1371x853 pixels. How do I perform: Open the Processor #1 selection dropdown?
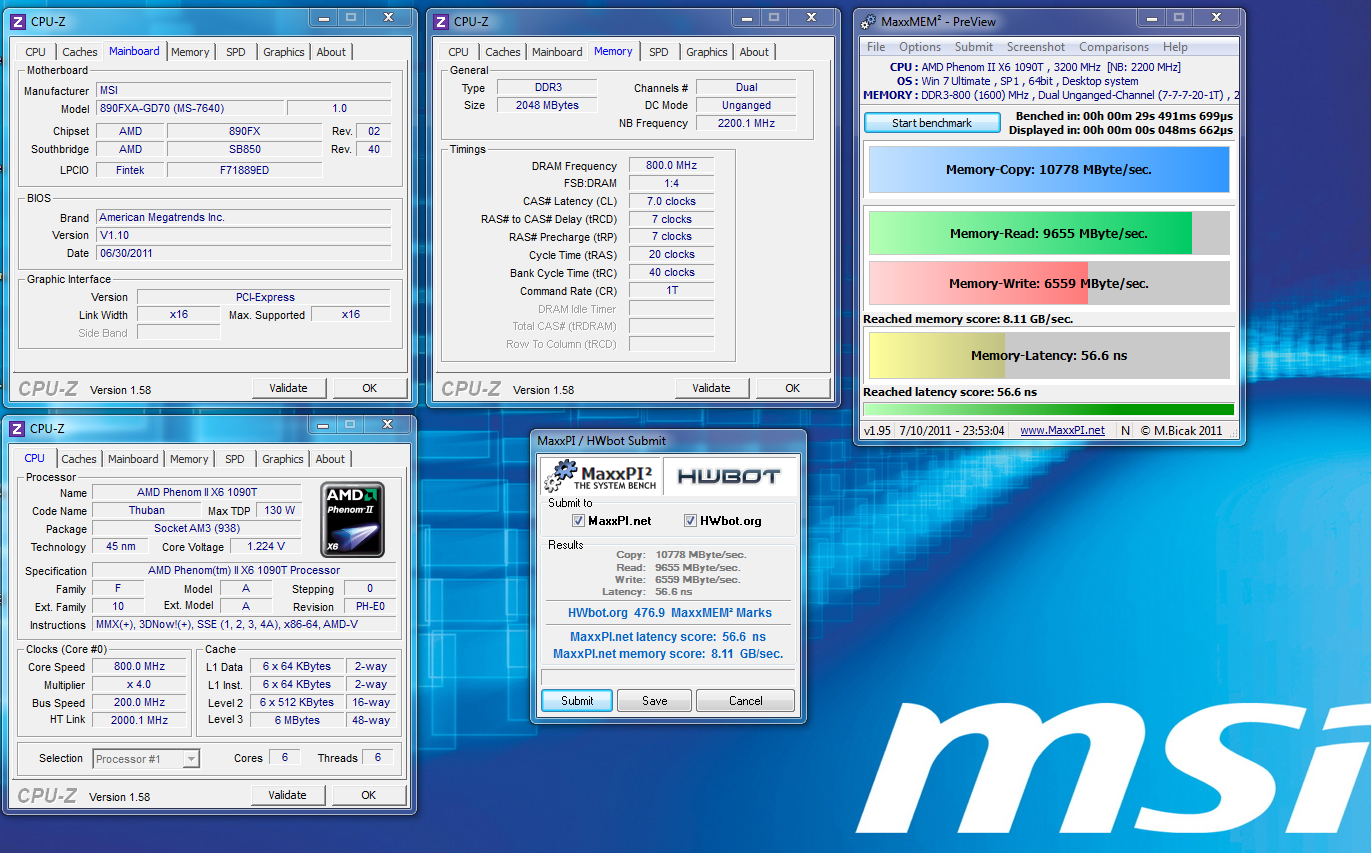coord(146,759)
